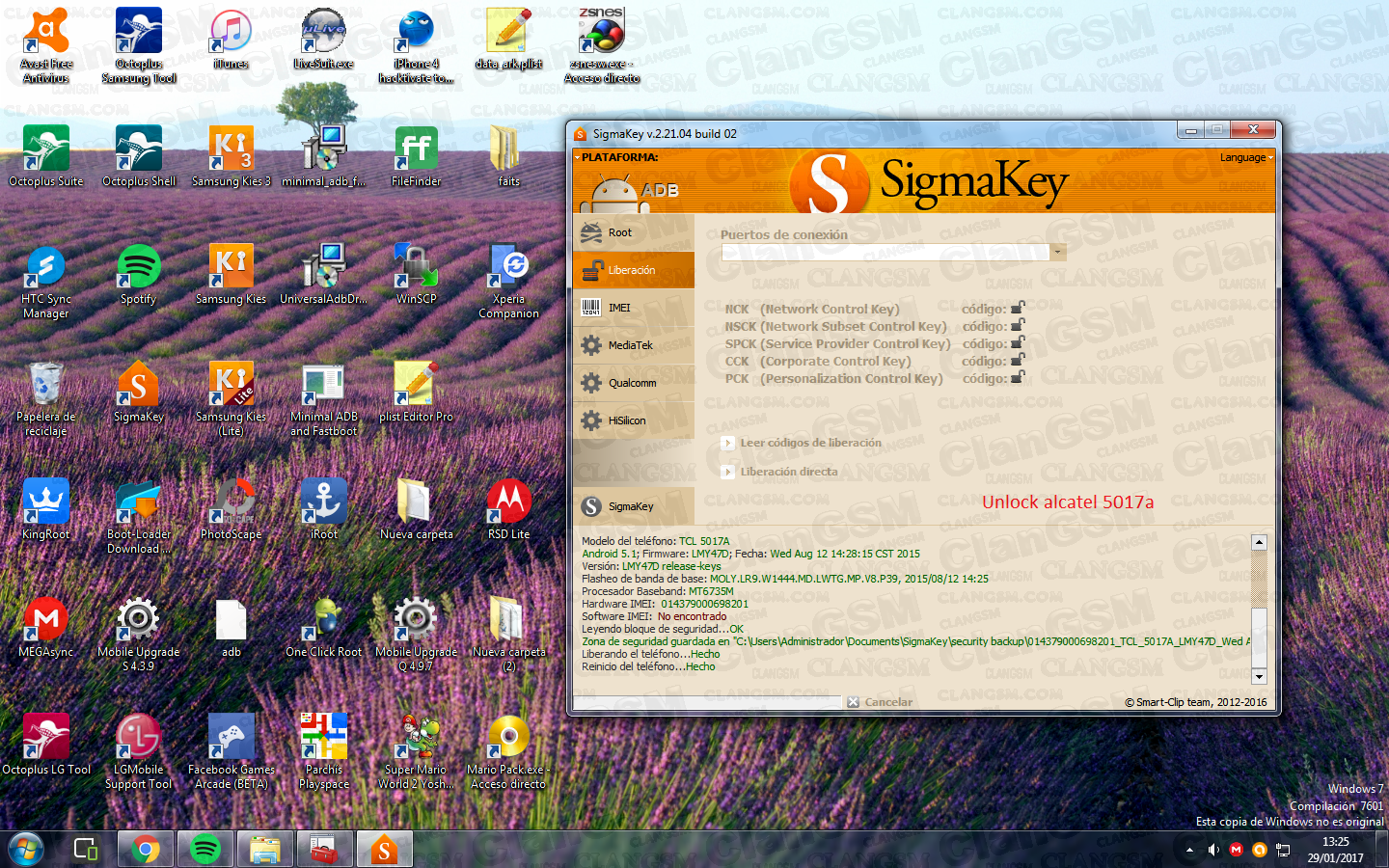This screenshot has height=868, width=1389.
Task: Click the Connection ports input field
Action: pyautogui.click(x=885, y=252)
